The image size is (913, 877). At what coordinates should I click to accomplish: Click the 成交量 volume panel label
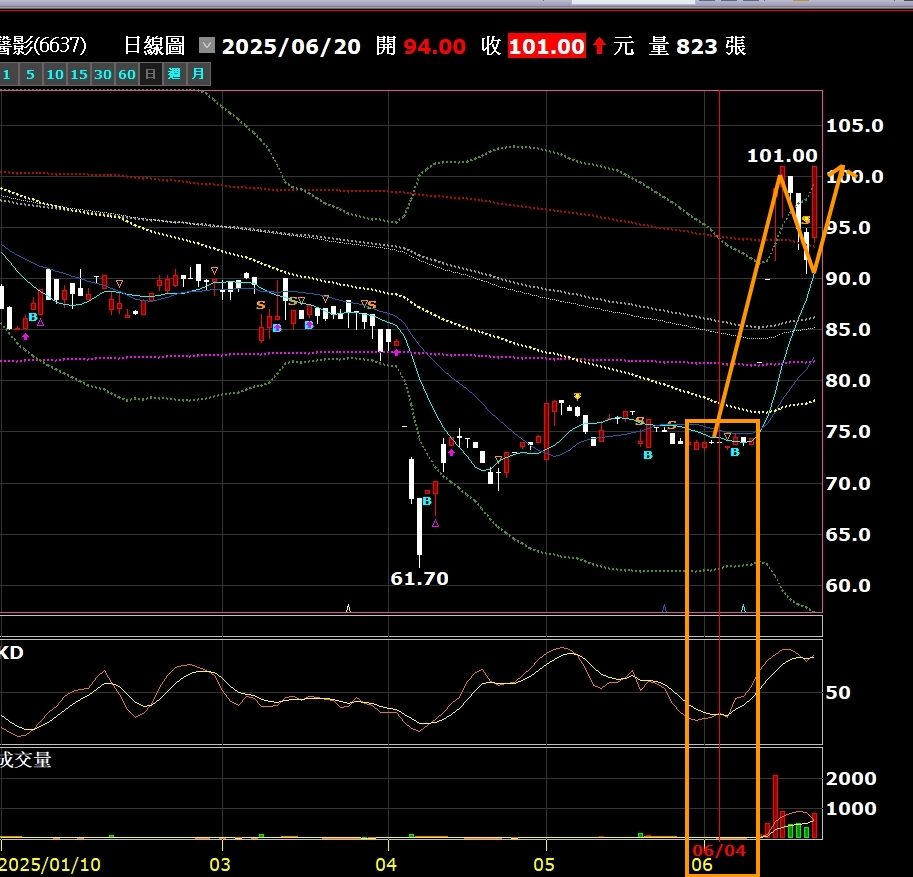[25, 759]
